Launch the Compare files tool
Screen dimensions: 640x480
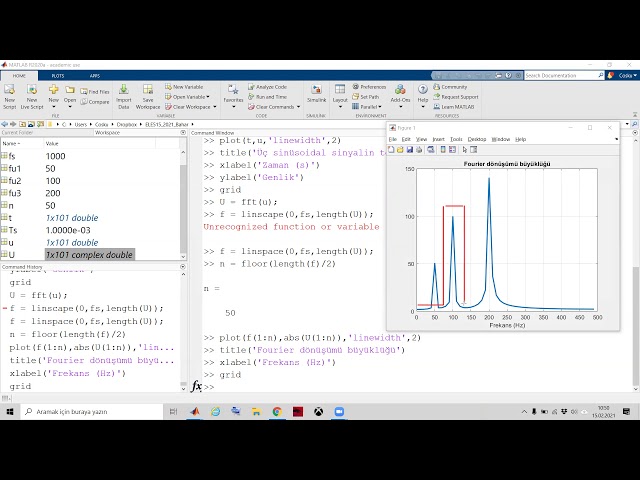pyautogui.click(x=95, y=102)
